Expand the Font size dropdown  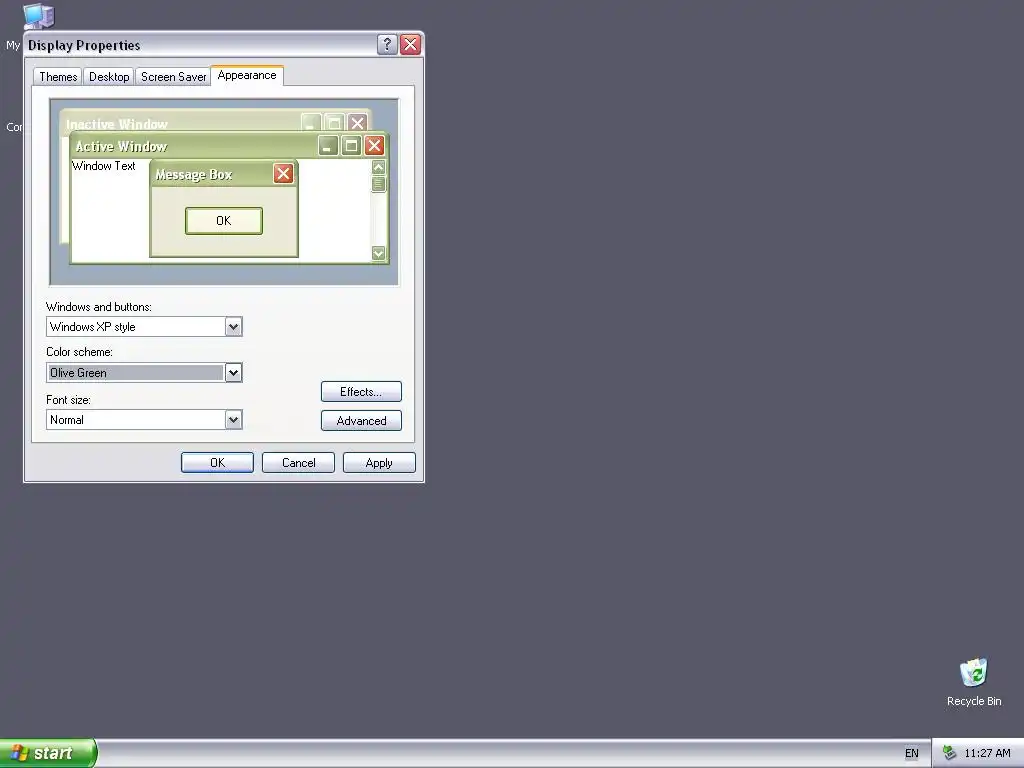[233, 420]
